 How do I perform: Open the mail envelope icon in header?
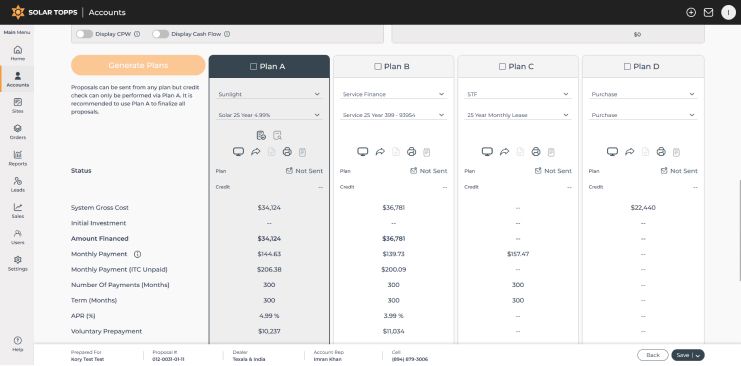[x=708, y=13]
